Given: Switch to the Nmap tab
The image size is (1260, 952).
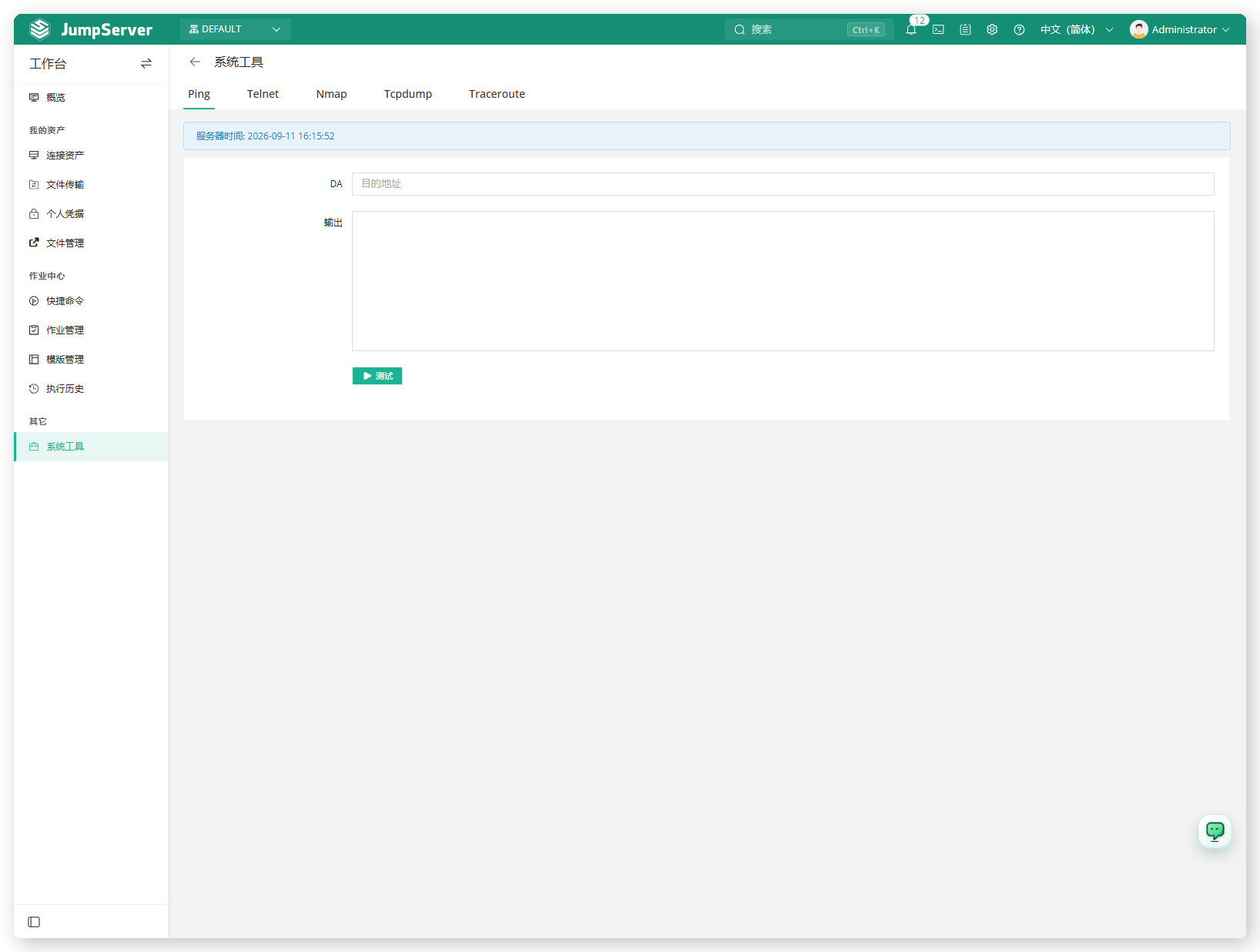Looking at the screenshot, I should click(331, 94).
